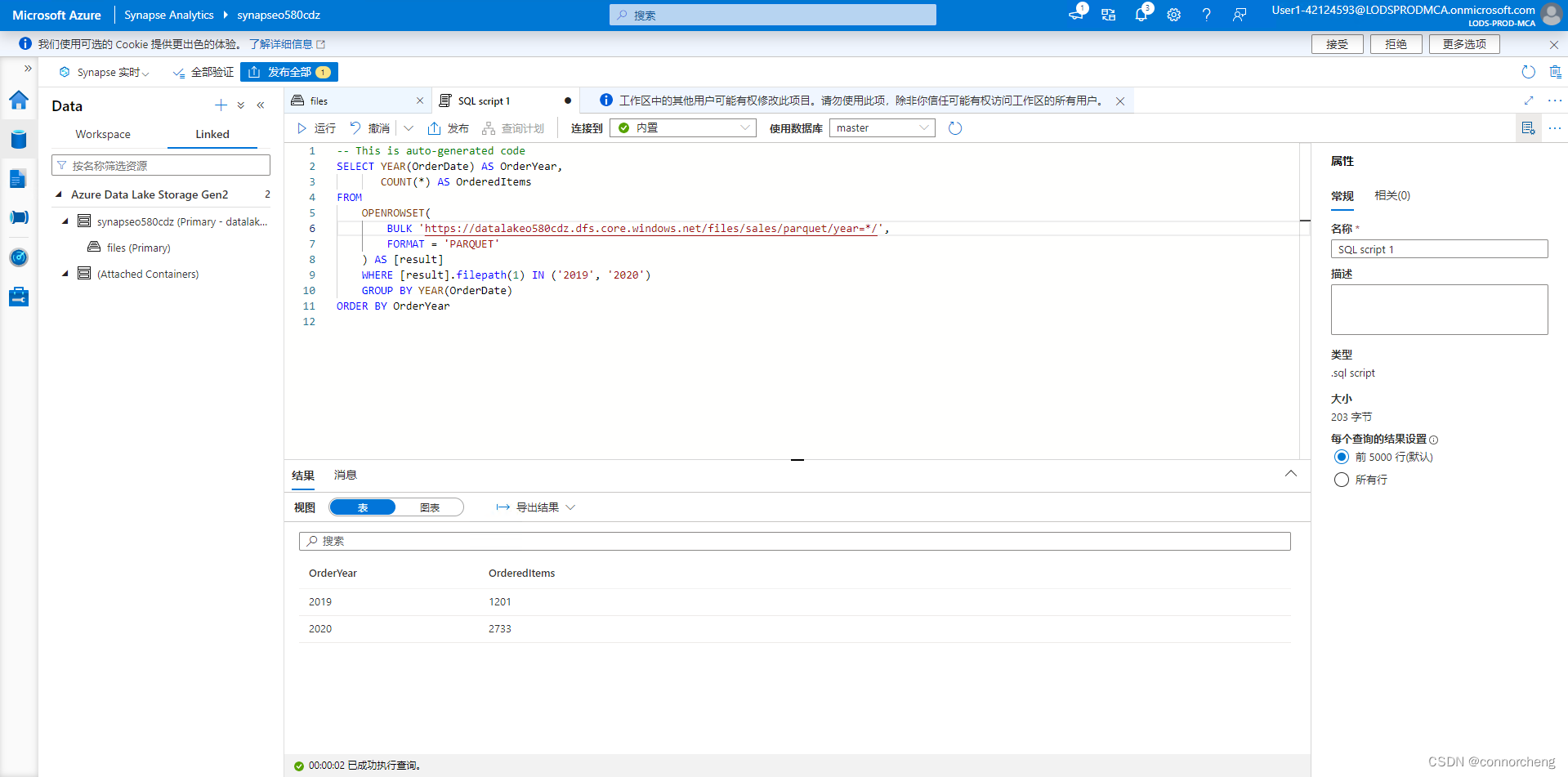
Task: Undo changes in the script
Action: coord(369,128)
